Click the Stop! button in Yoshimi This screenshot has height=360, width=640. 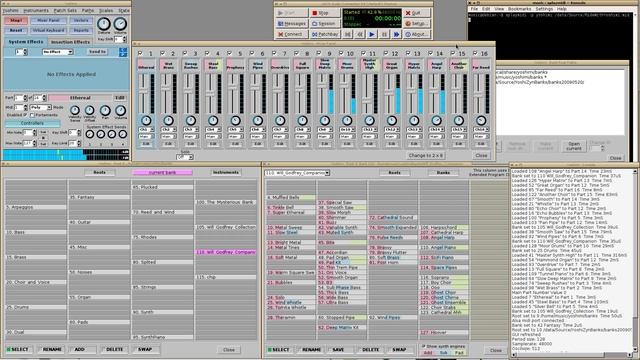(16, 20)
